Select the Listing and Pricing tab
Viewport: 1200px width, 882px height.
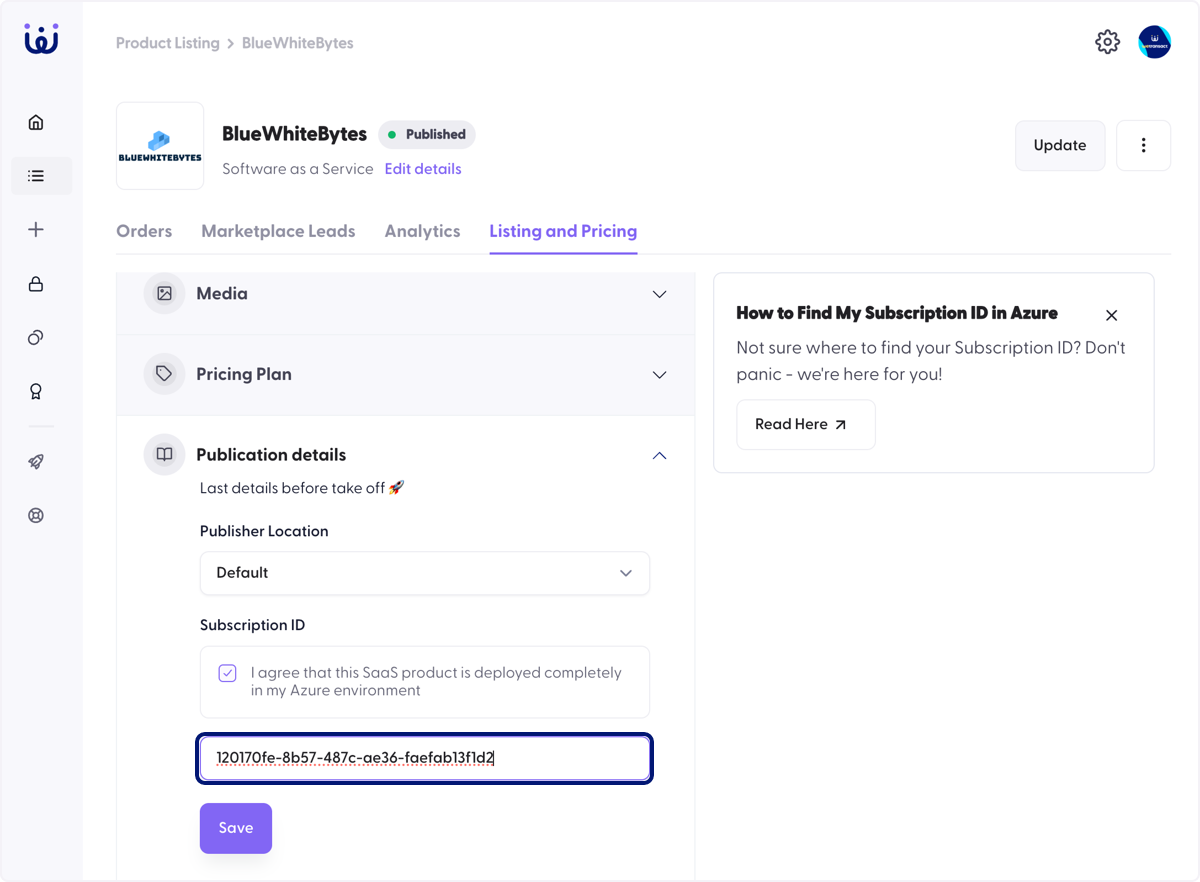click(563, 231)
